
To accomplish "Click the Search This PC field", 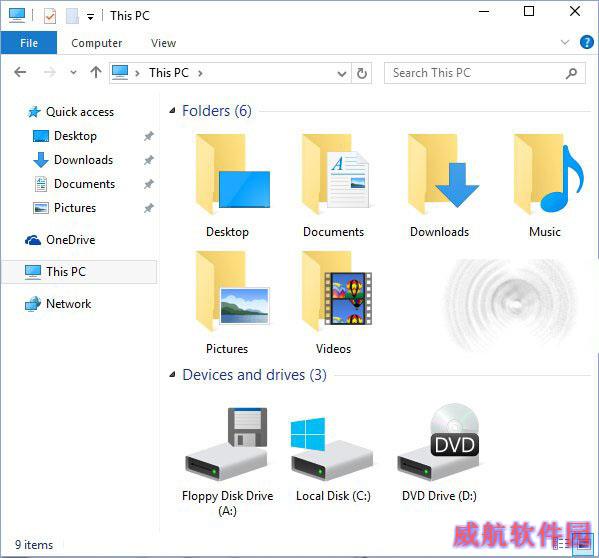I will click(484, 73).
